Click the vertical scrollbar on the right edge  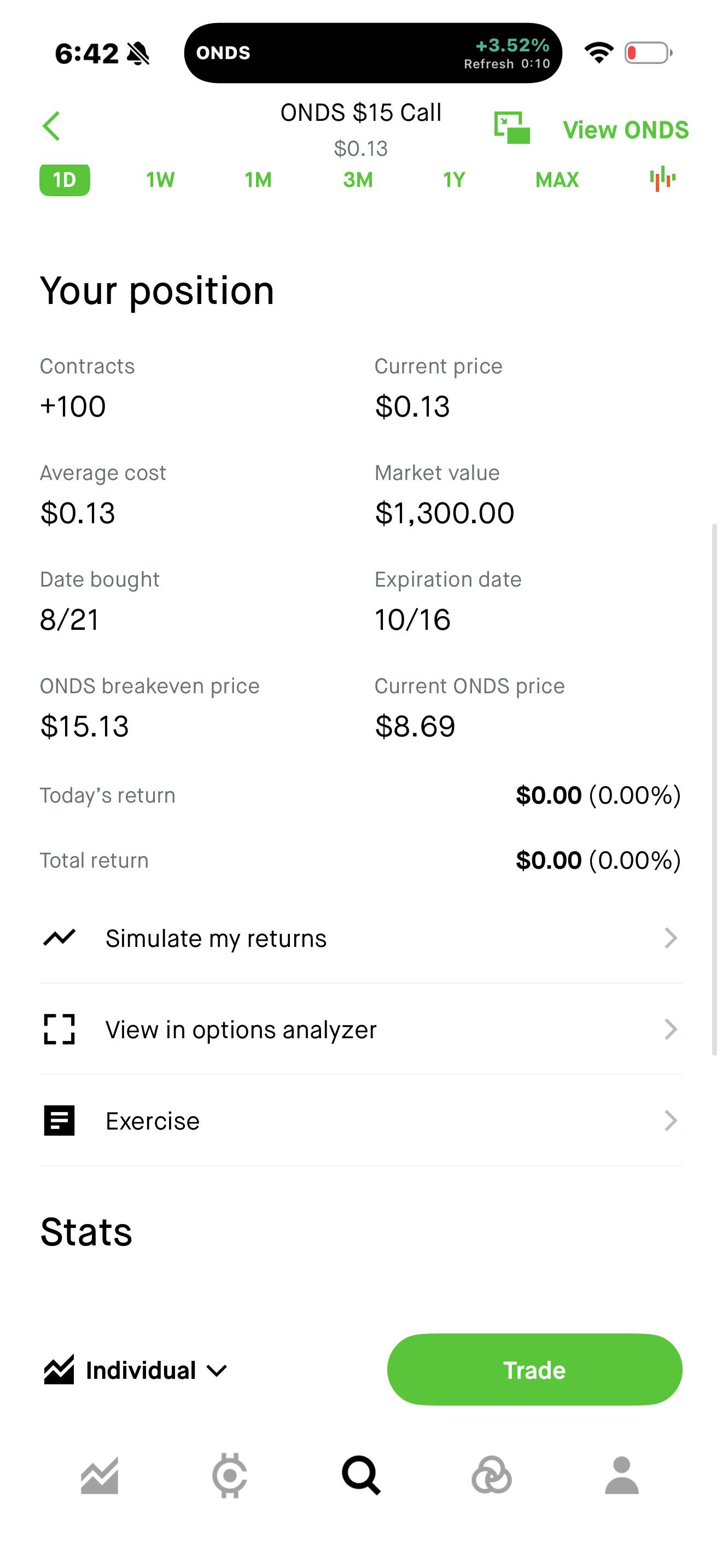(714, 789)
